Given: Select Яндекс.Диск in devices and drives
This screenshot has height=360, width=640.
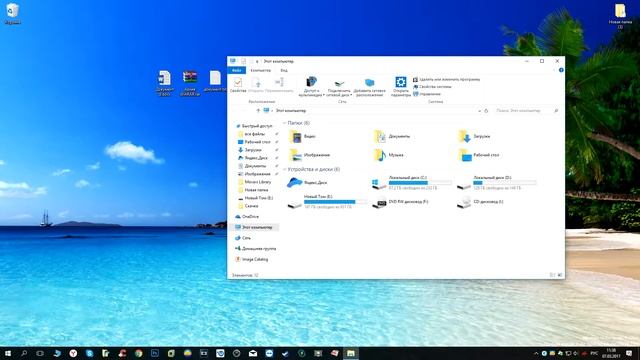Looking at the screenshot, I should click(307, 182).
